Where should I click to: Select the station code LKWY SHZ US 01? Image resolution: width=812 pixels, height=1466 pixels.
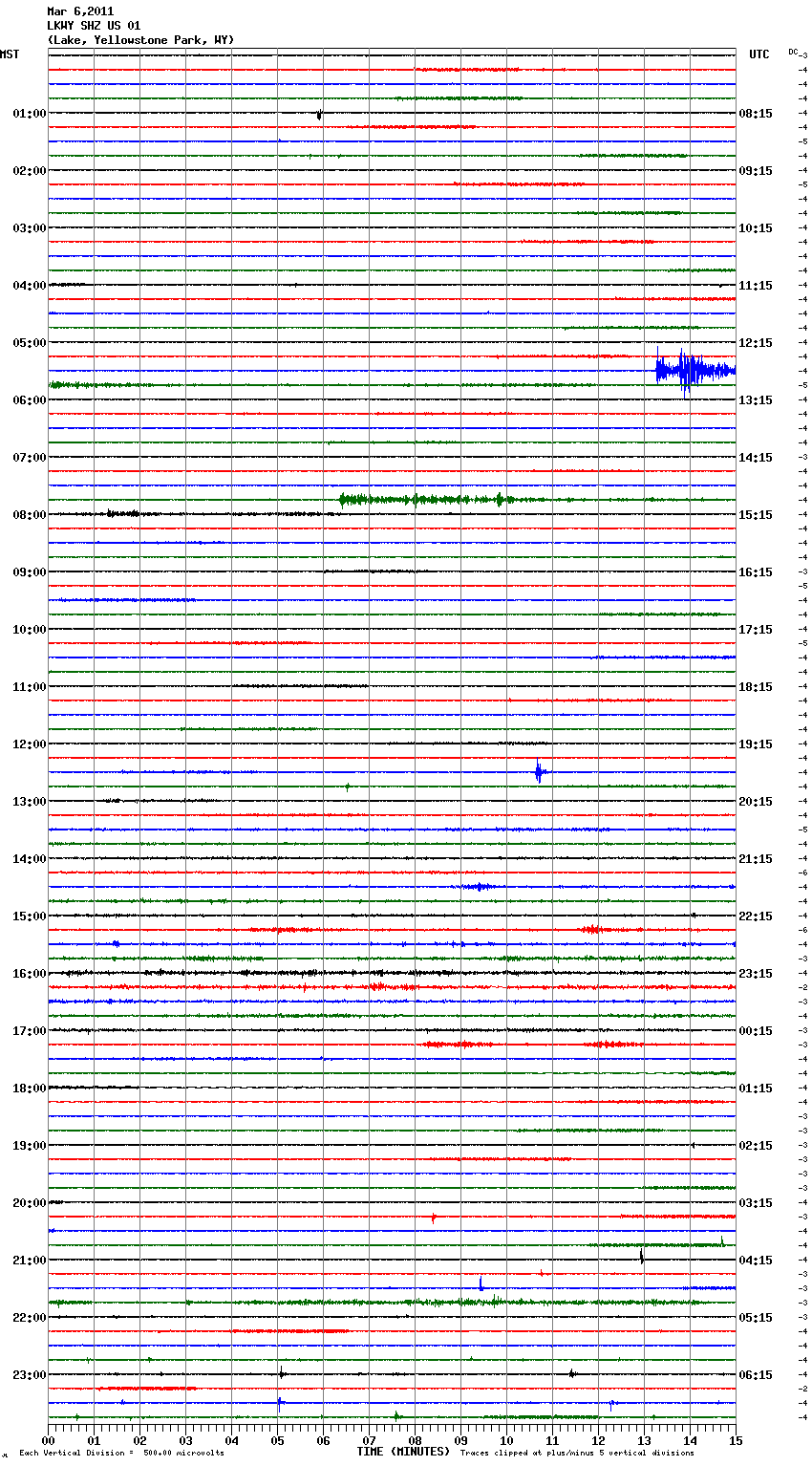click(94, 26)
